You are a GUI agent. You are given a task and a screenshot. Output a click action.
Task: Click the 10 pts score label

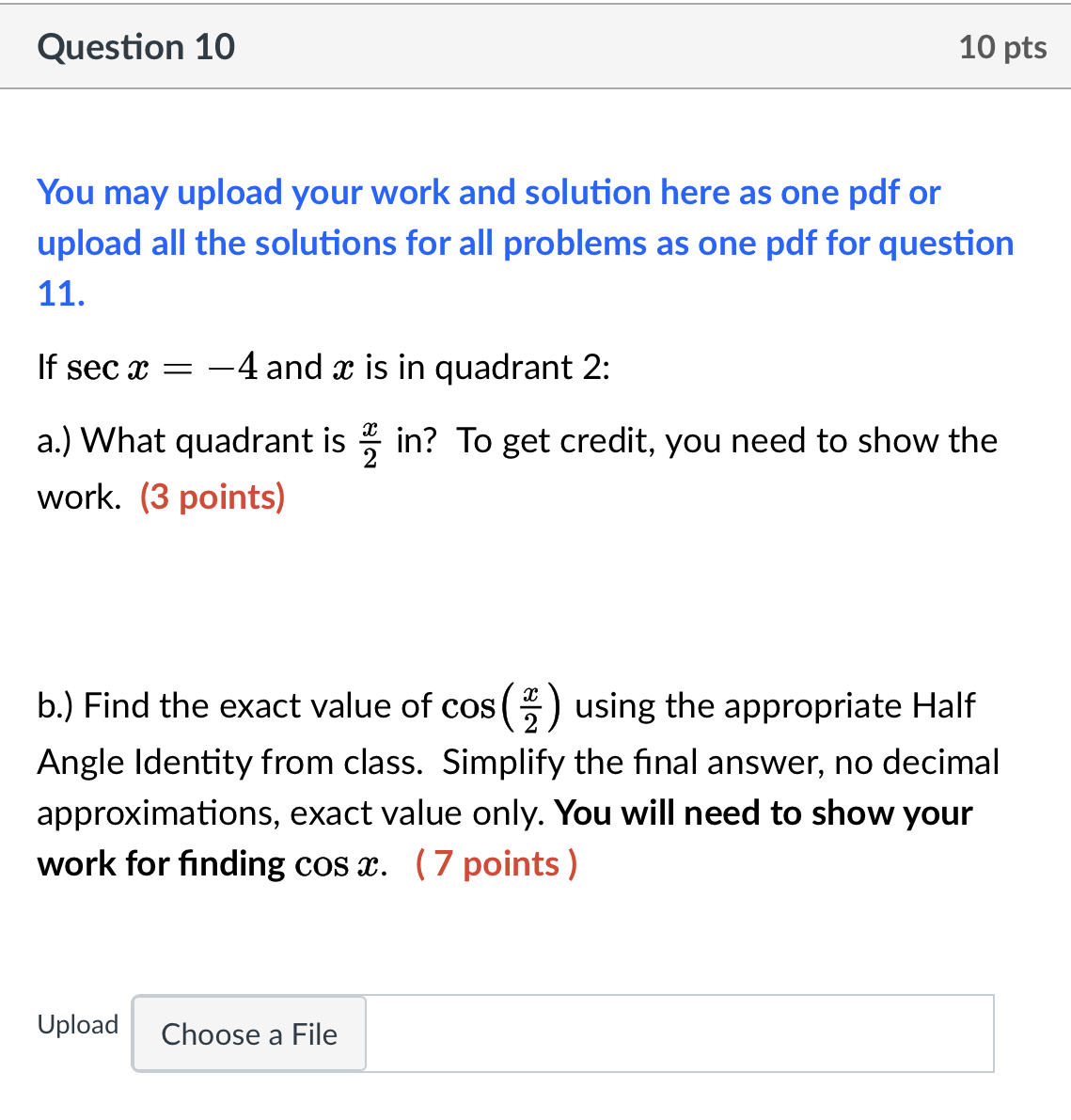[x=1002, y=47]
